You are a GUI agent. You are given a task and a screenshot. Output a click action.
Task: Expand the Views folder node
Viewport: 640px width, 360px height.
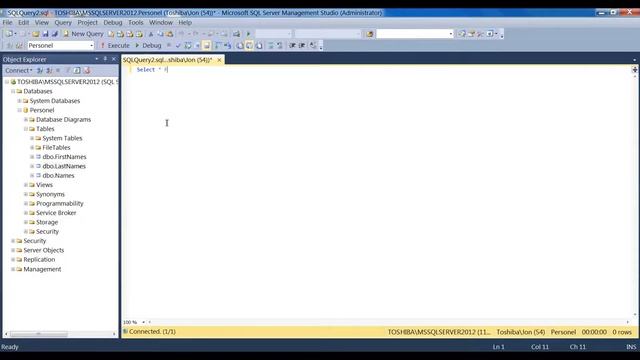[x=26, y=185]
